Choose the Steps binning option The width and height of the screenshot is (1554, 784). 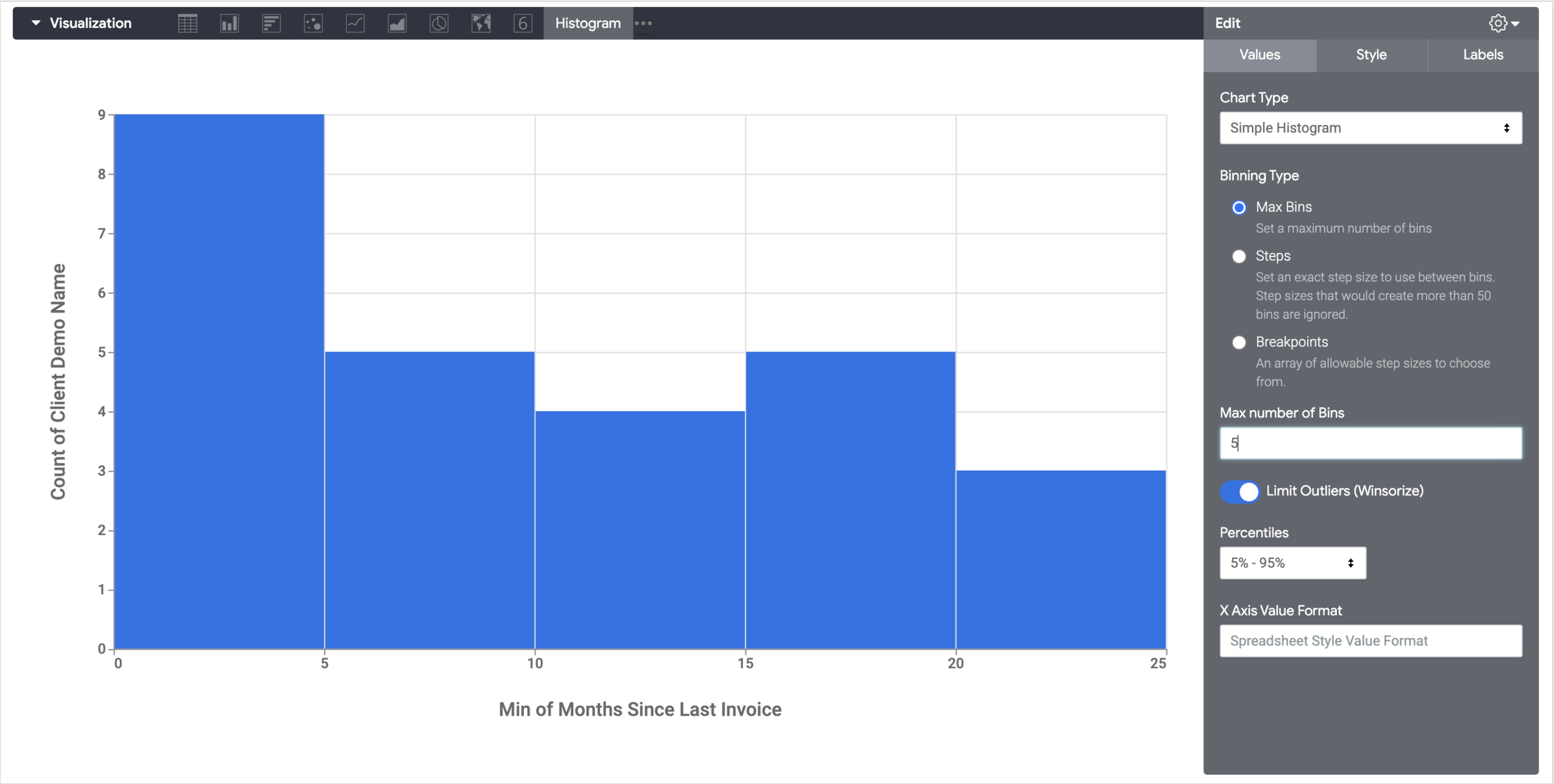(1239, 257)
